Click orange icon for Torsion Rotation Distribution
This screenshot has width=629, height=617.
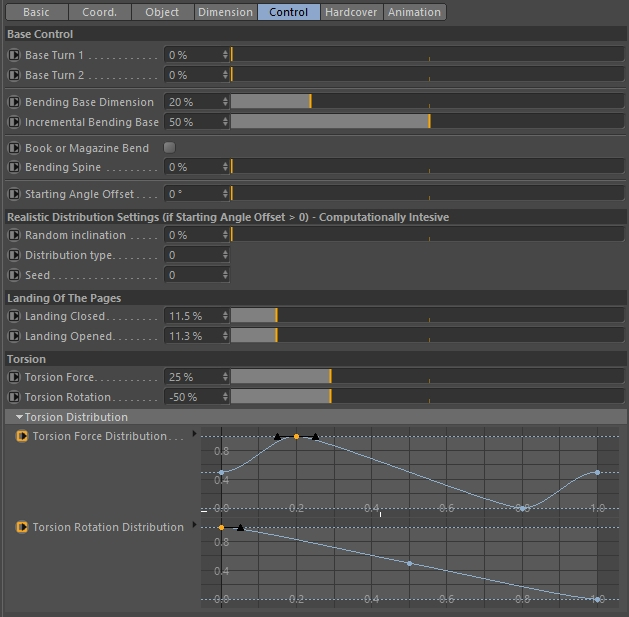(22, 527)
